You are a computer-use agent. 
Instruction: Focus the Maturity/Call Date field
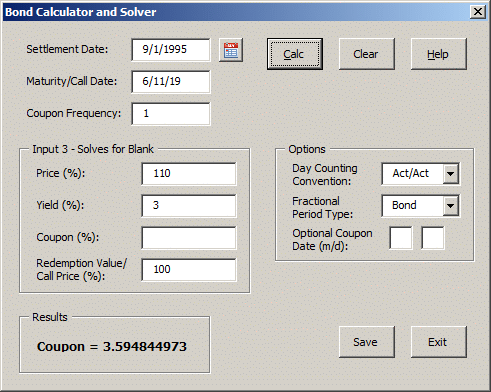tap(171, 82)
